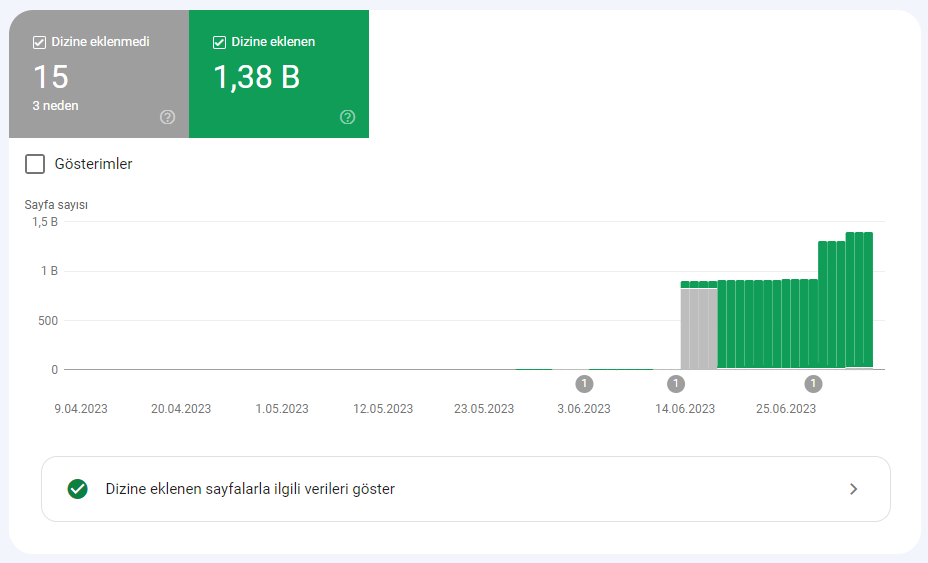Open Dizine eklenen sayfalarla ilgili verileri göster
Image resolution: width=928 pixels, height=563 pixels.
point(466,489)
